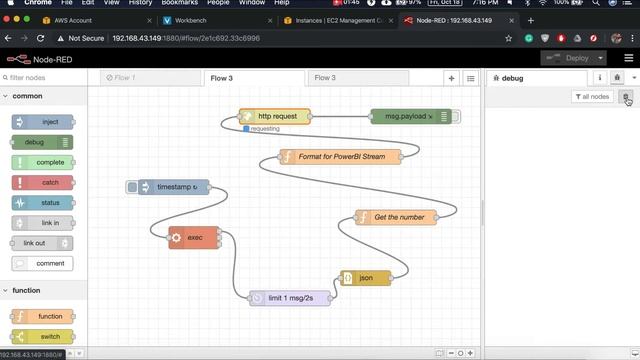
Task: Select the complete palette node
Action: [42, 162]
